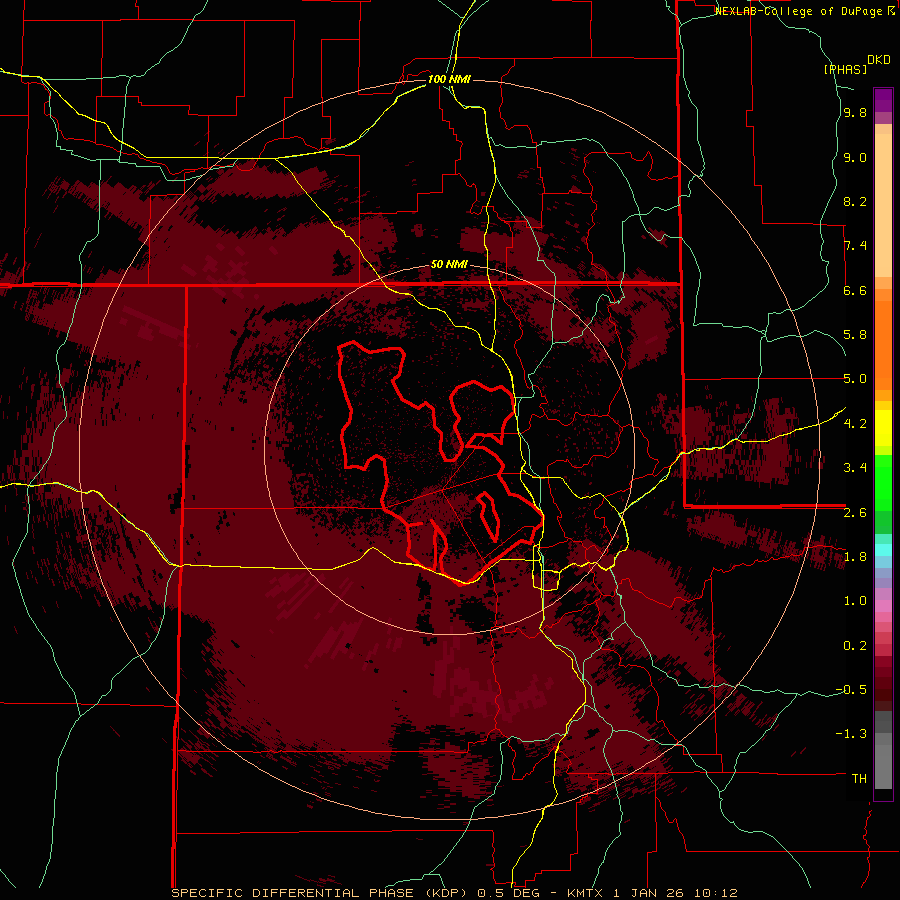Click the 4.2 scale value
This screenshot has height=900, width=900.
855,424
